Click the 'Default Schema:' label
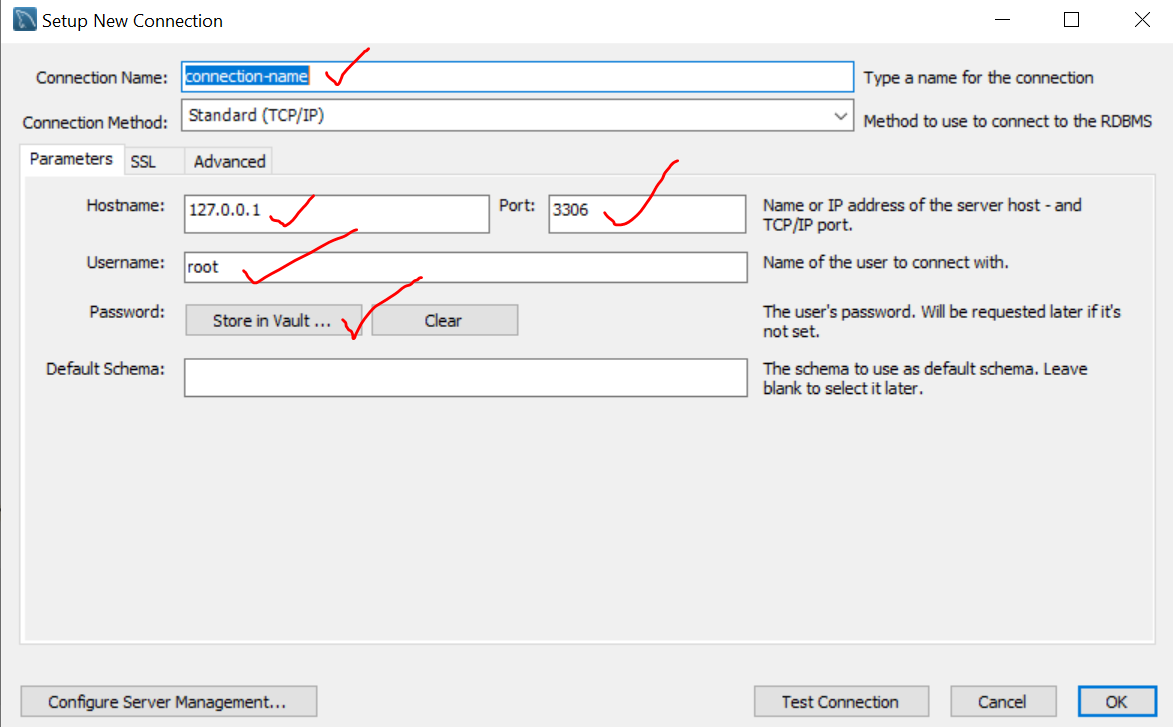Screen dimensions: 1173x727 pyautogui.click(x=105, y=369)
